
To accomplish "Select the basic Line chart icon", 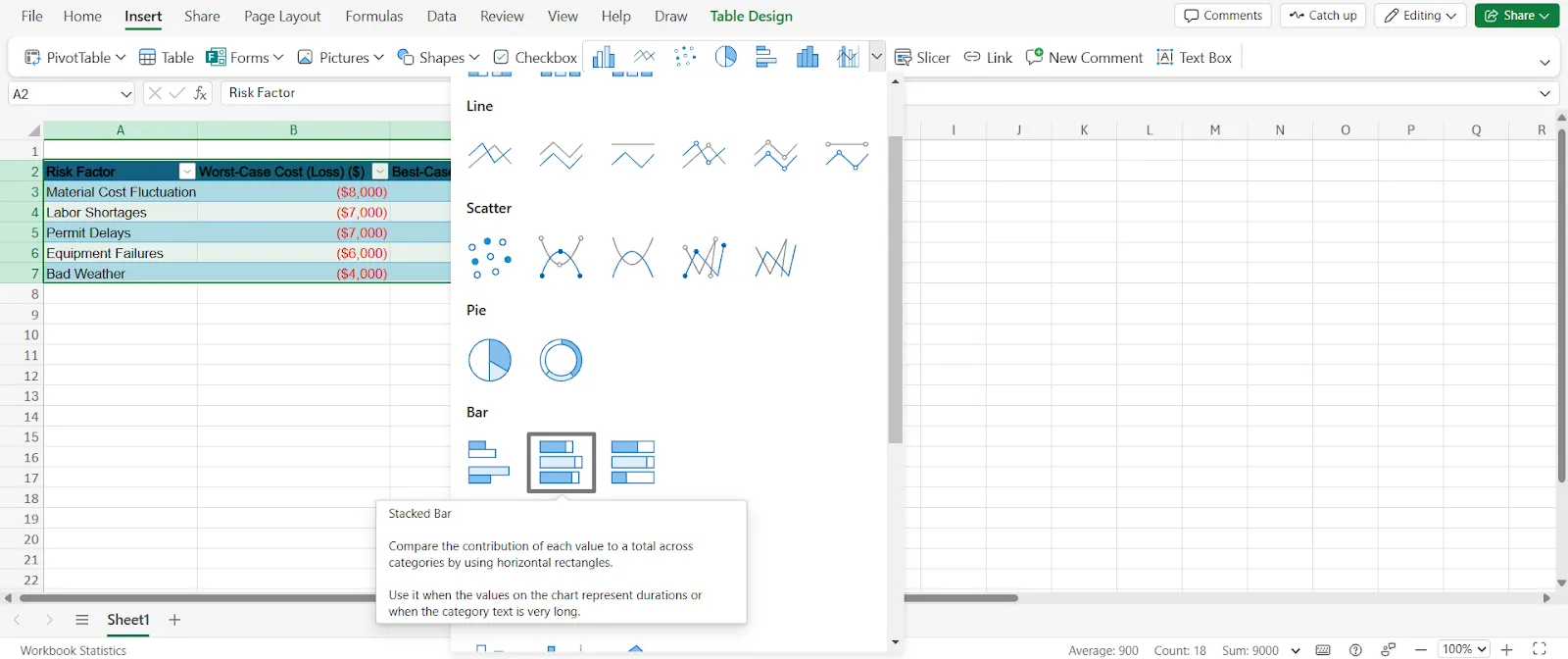I will coord(490,155).
